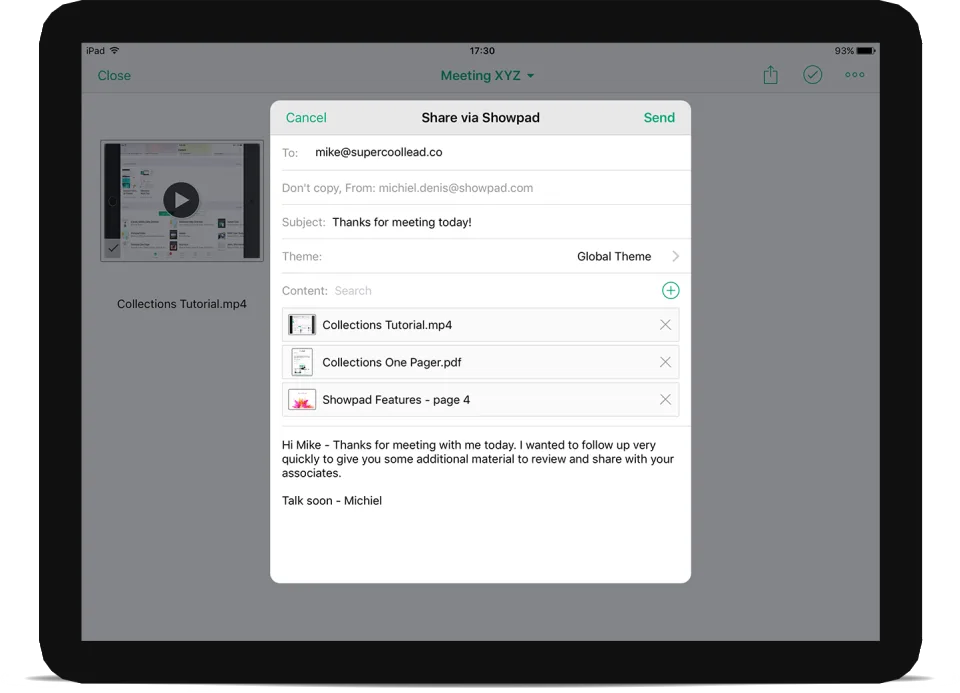Toggle selection checkmark on video thumbnail
960x693 pixels.
[x=113, y=248]
